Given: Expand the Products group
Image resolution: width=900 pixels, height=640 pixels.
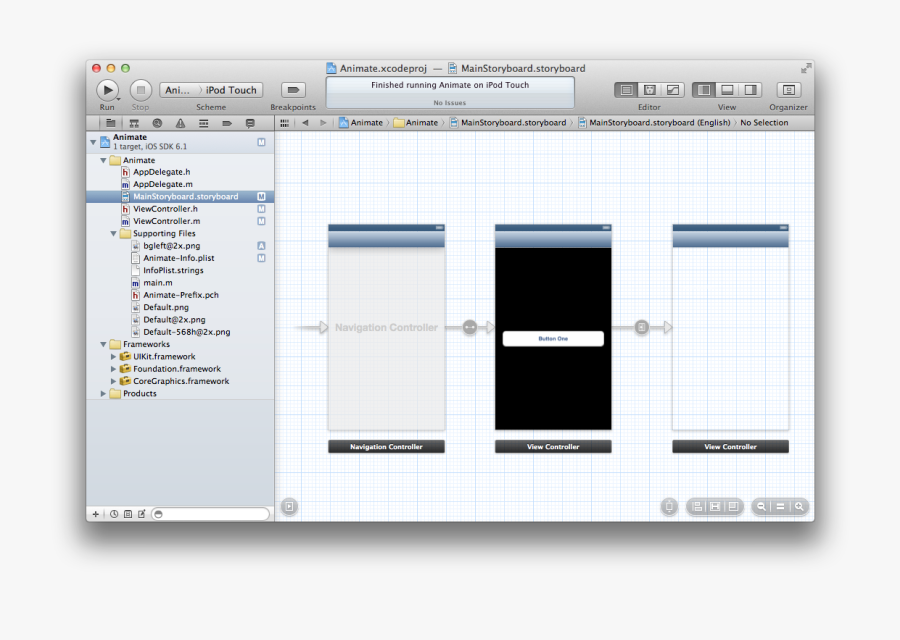Looking at the screenshot, I should tap(102, 393).
